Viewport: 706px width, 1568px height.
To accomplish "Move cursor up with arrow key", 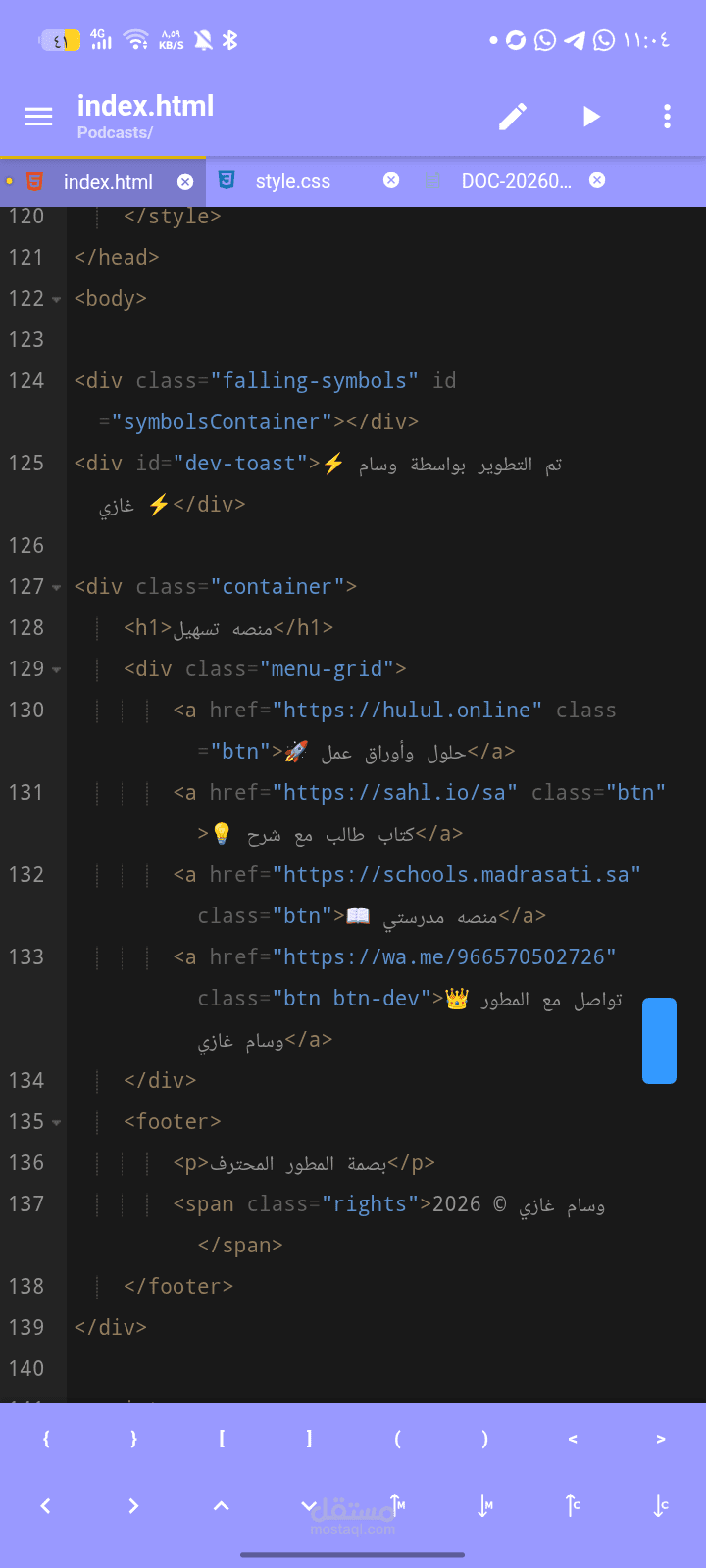I will tap(222, 1506).
